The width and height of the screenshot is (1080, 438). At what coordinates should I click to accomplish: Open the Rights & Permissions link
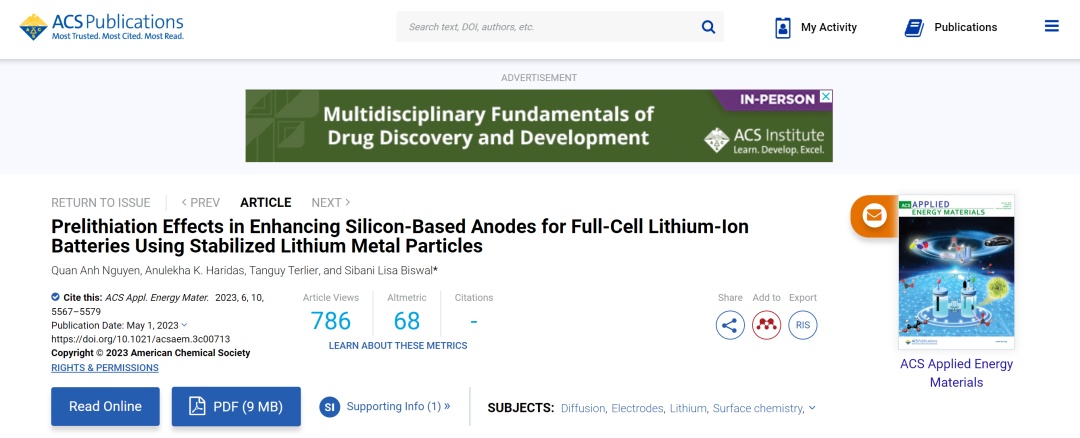[x=105, y=367]
